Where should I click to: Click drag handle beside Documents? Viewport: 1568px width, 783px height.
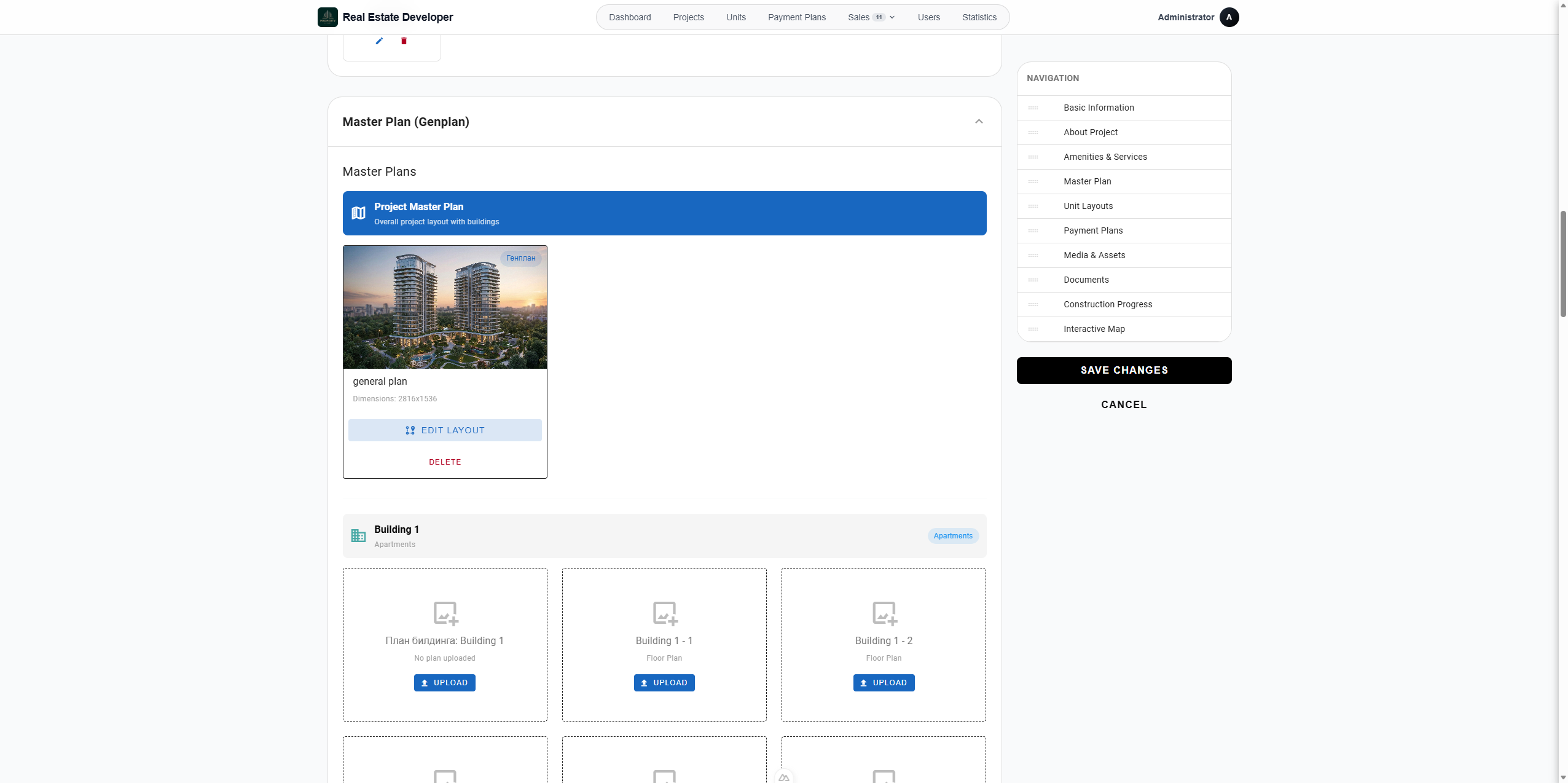pyautogui.click(x=1033, y=280)
